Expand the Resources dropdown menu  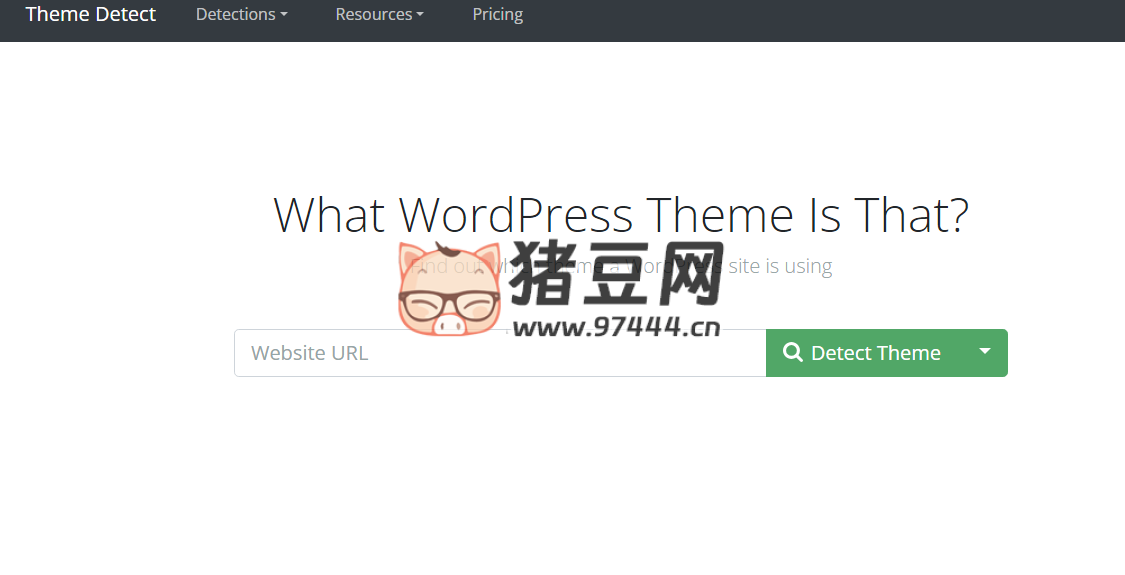click(380, 14)
